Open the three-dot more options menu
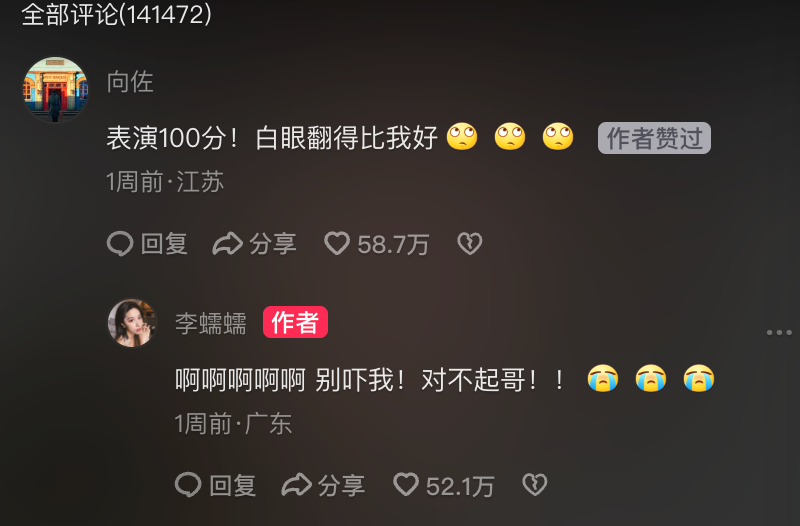 click(779, 333)
